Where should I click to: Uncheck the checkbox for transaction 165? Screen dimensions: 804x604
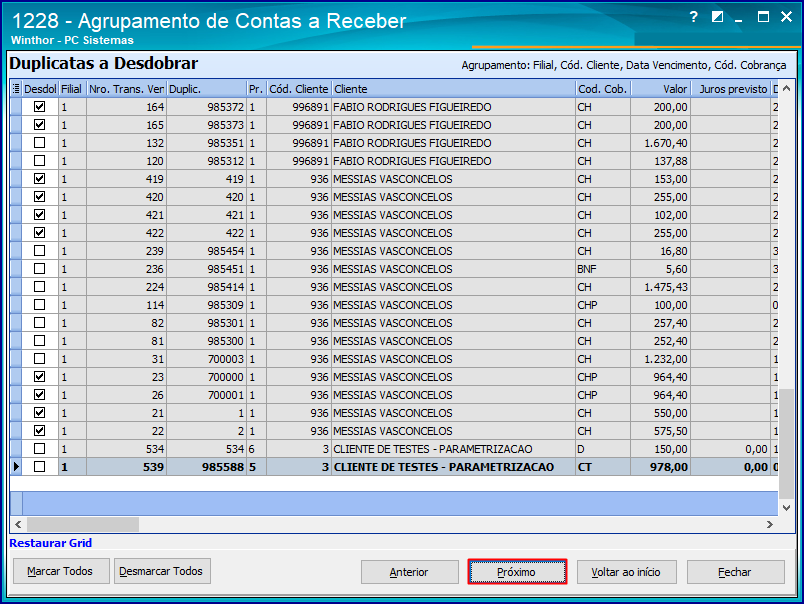[x=39, y=125]
